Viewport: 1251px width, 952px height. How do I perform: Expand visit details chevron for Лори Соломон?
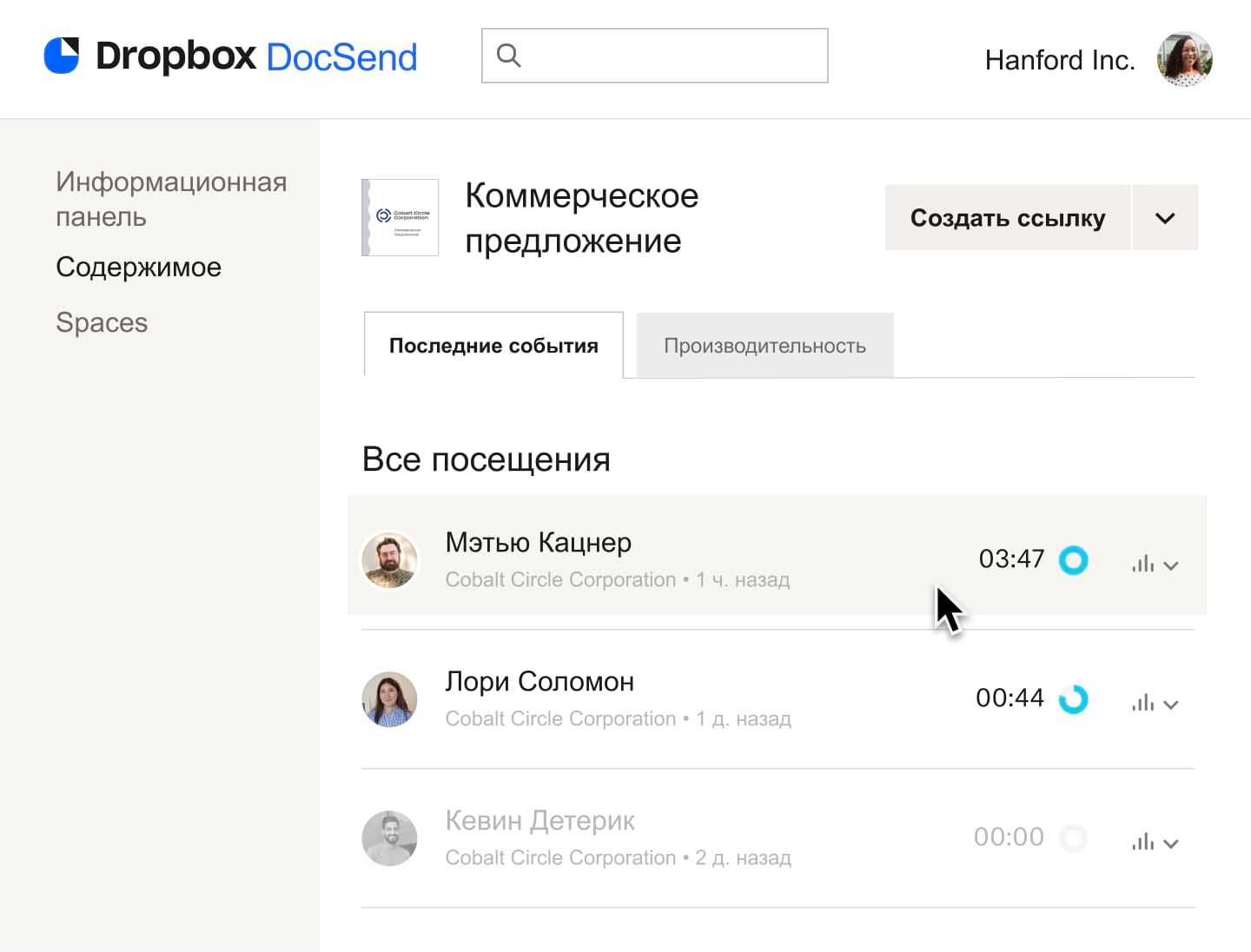[1171, 704]
